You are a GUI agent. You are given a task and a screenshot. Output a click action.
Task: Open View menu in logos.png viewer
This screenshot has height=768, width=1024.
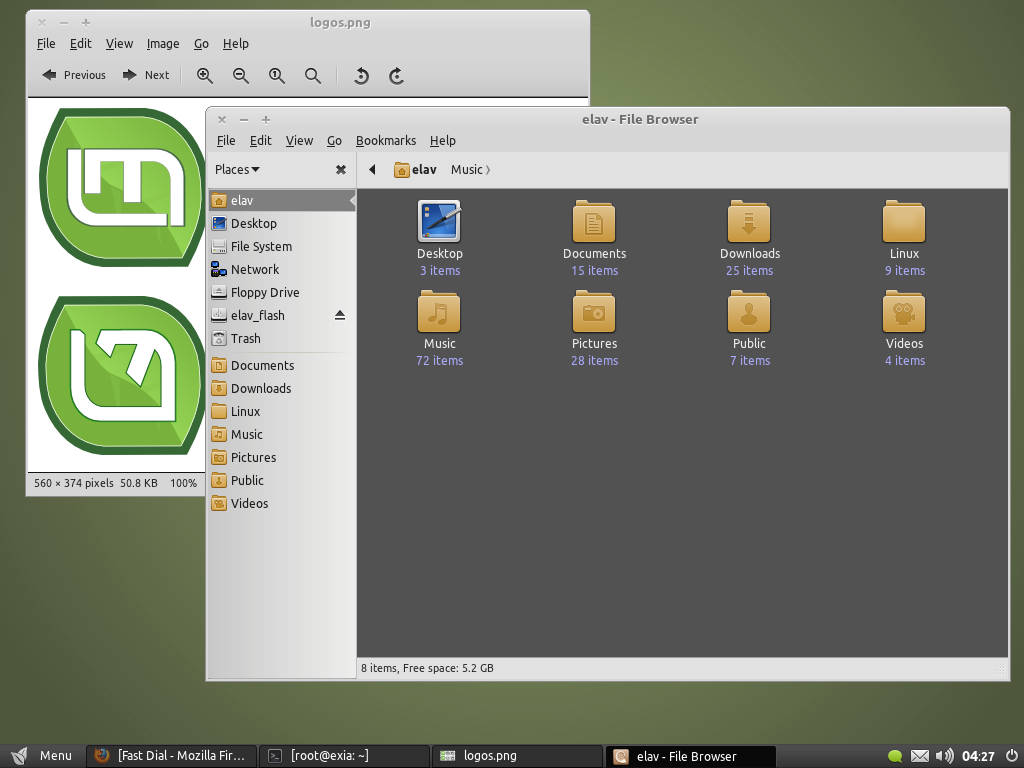pyautogui.click(x=119, y=44)
